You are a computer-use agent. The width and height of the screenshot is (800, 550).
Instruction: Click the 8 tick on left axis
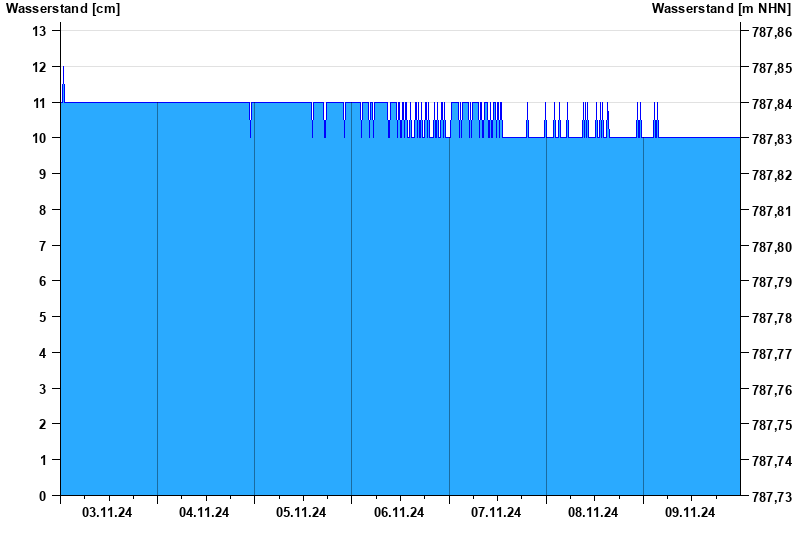43,210
